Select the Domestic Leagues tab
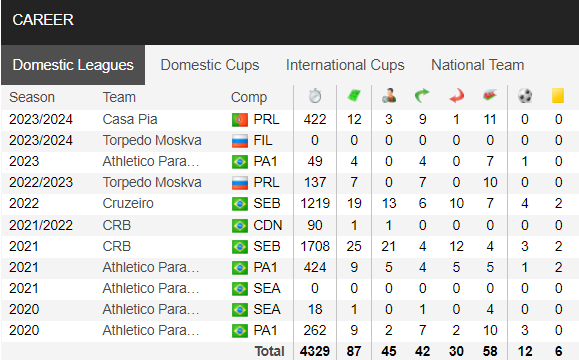The height and width of the screenshot is (360, 579). 73,65
